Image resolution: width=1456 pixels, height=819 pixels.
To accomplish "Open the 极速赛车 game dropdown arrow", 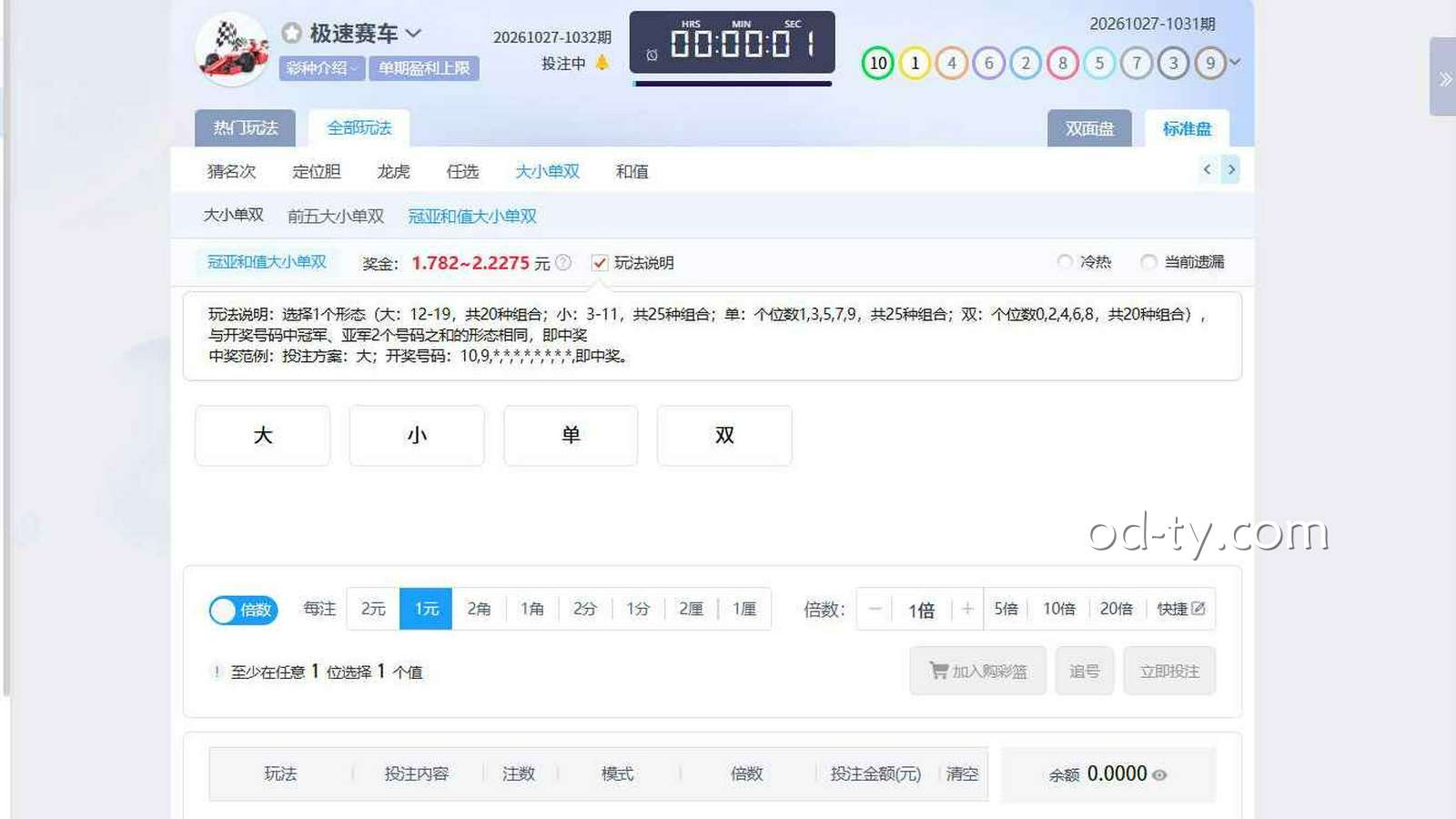I will point(413,34).
